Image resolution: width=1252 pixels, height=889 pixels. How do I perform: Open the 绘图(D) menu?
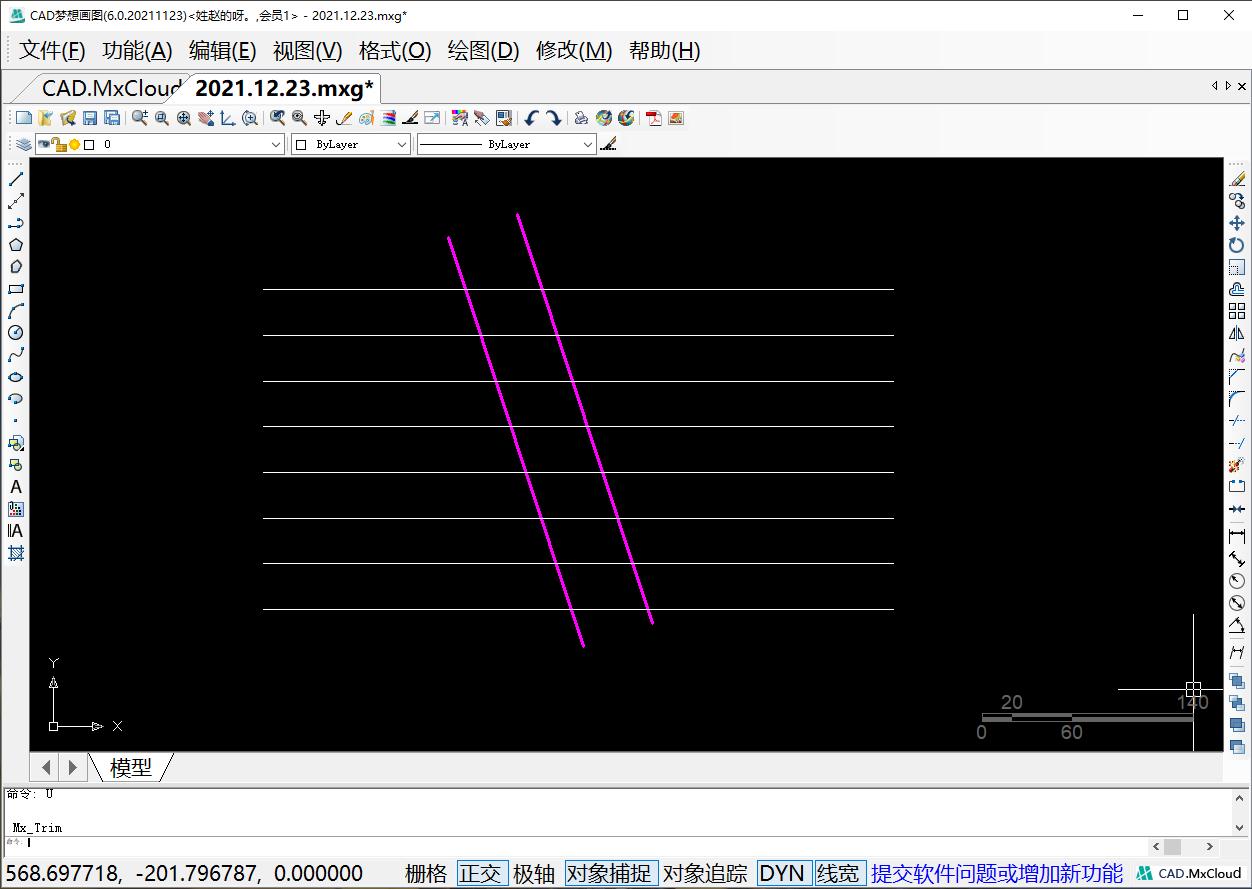[x=482, y=50]
